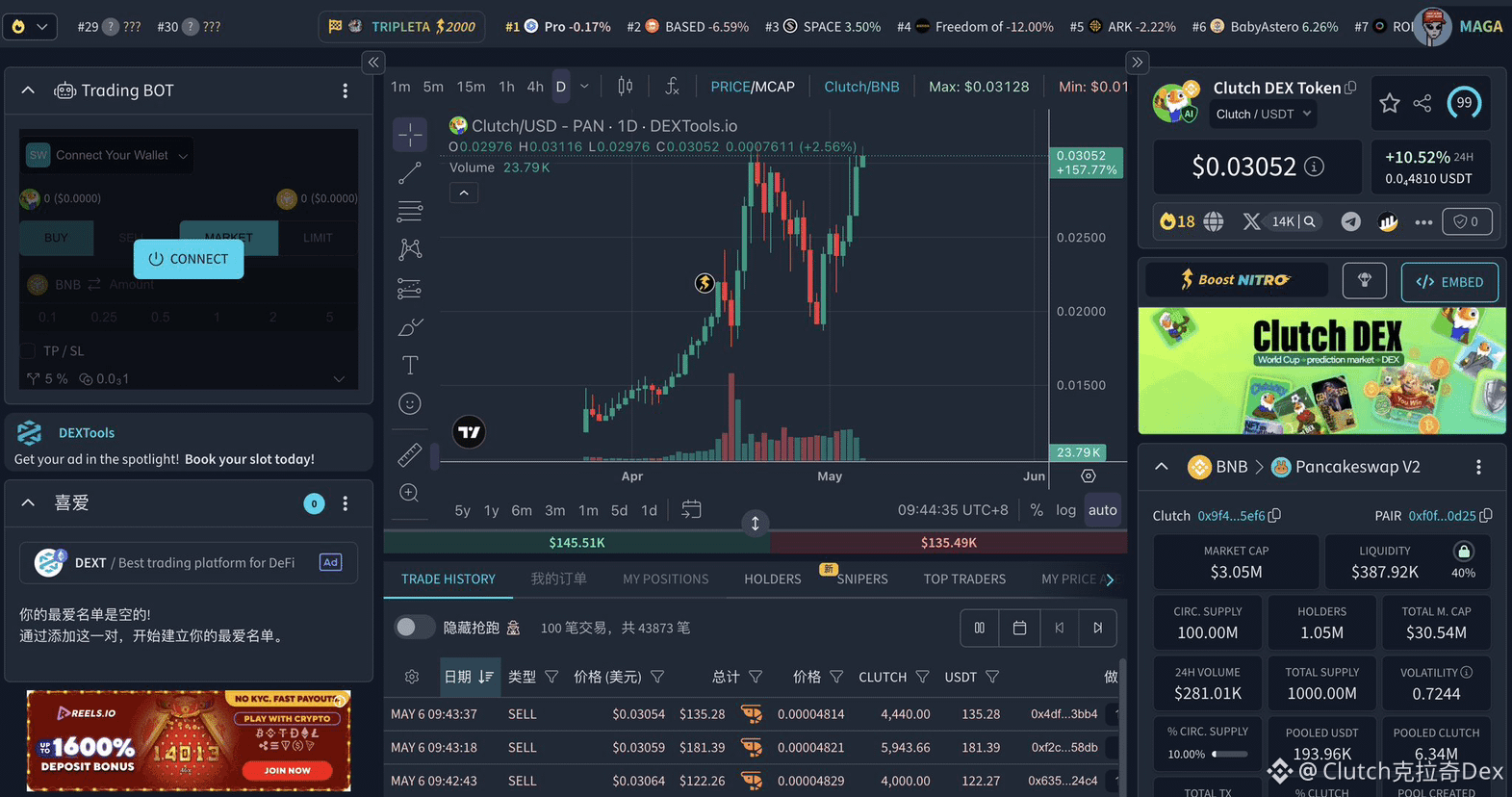The width and height of the screenshot is (1512, 797).
Task: Open the timeframe dropdown next to D
Action: [x=584, y=87]
